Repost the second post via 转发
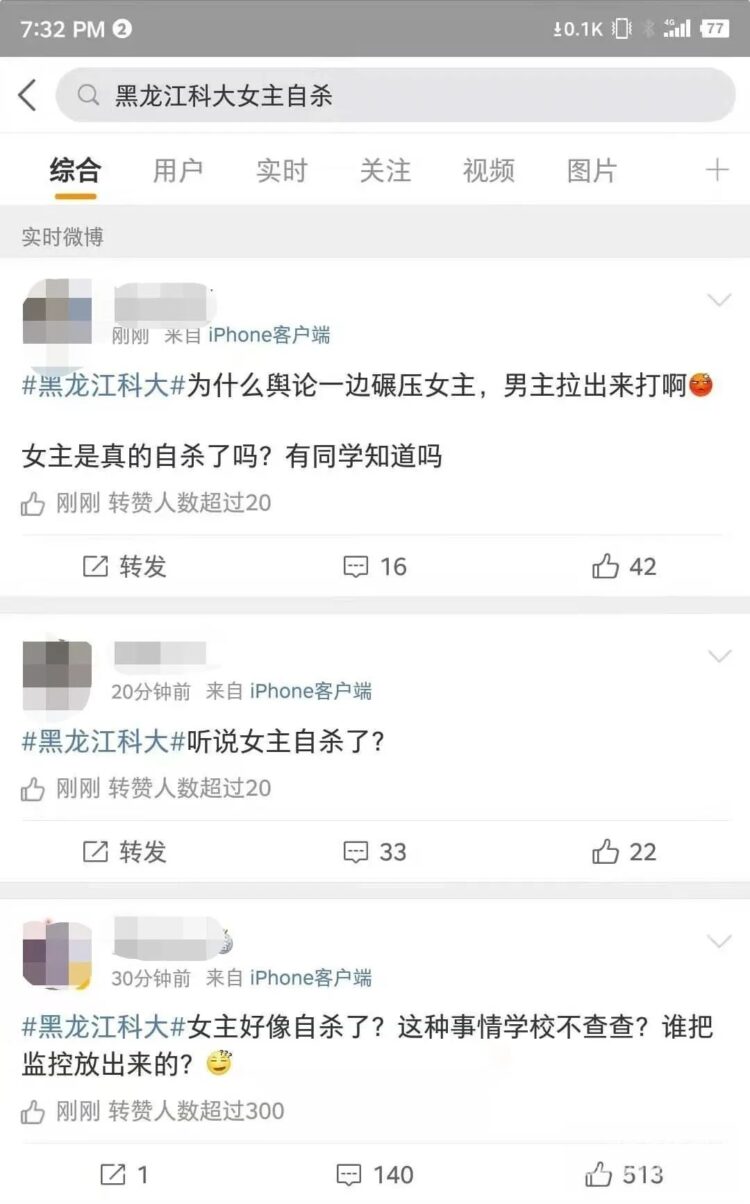 tap(124, 852)
